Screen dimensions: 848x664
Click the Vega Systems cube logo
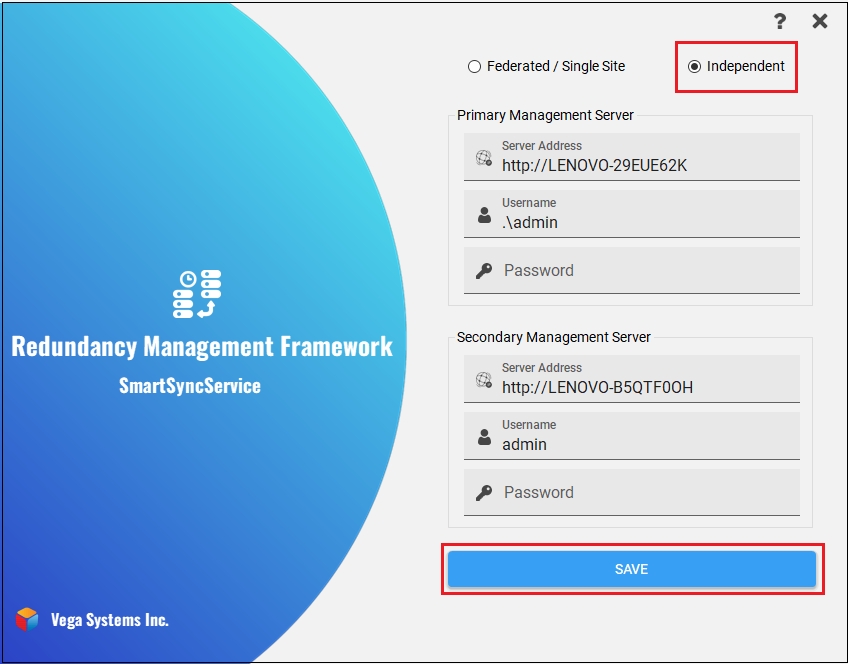click(x=27, y=620)
